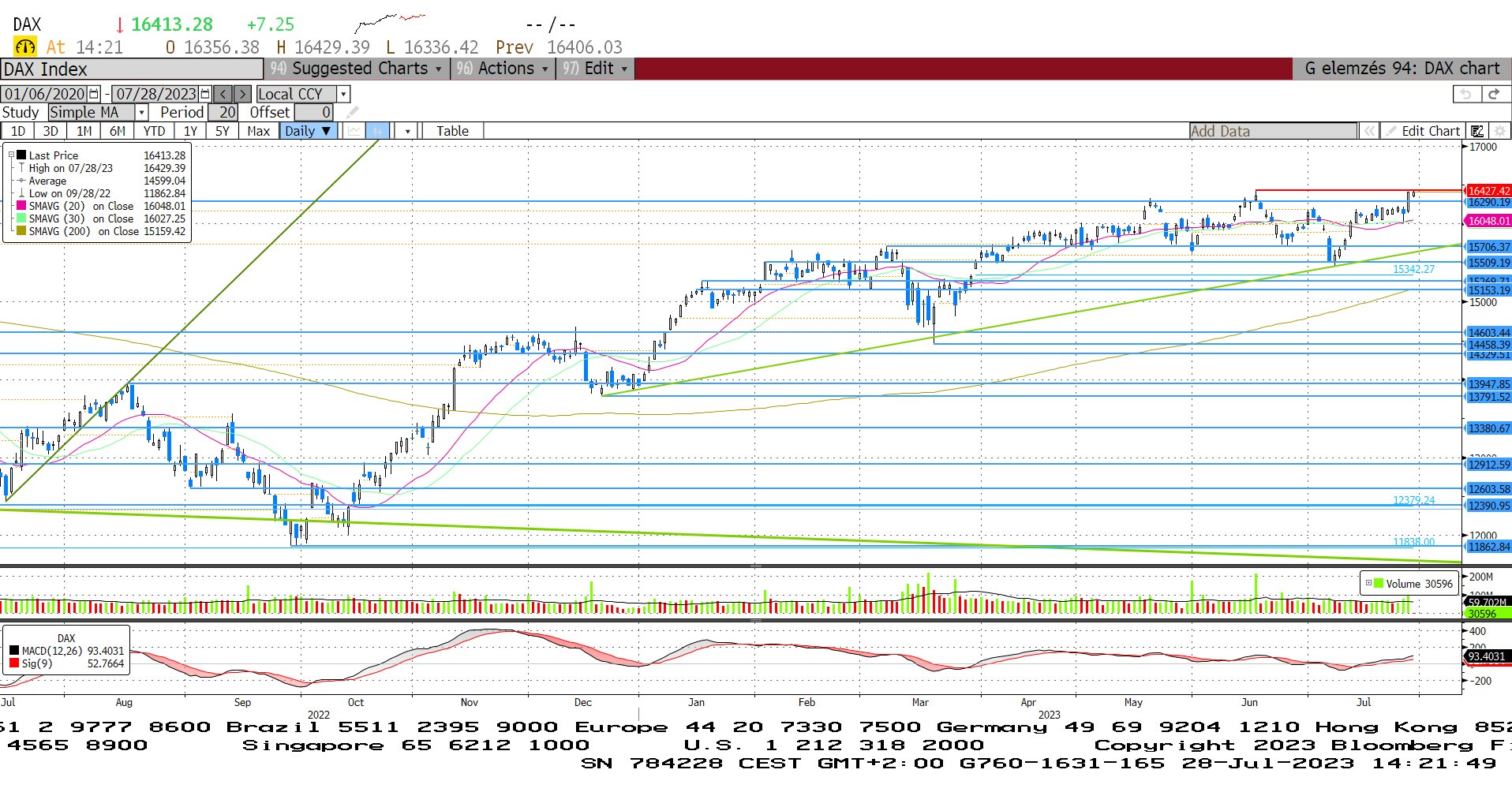This screenshot has height=807, width=1512.
Task: Click the Average marker icon in legend
Action: point(21,181)
